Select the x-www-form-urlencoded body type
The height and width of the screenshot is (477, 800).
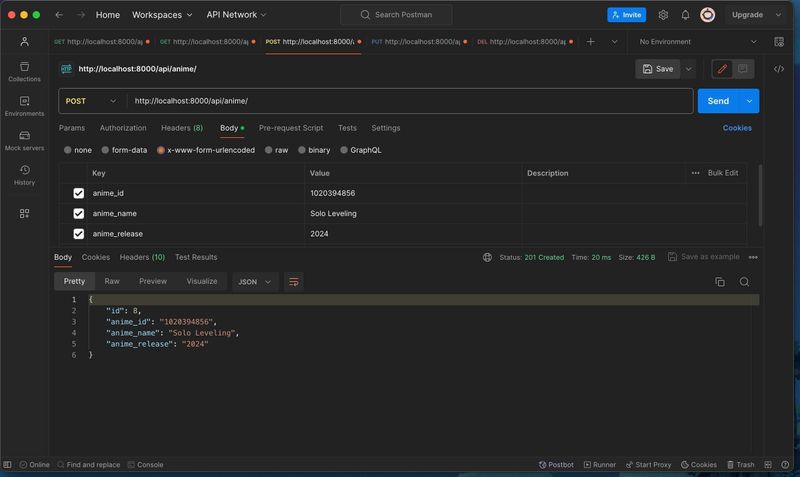[161, 150]
